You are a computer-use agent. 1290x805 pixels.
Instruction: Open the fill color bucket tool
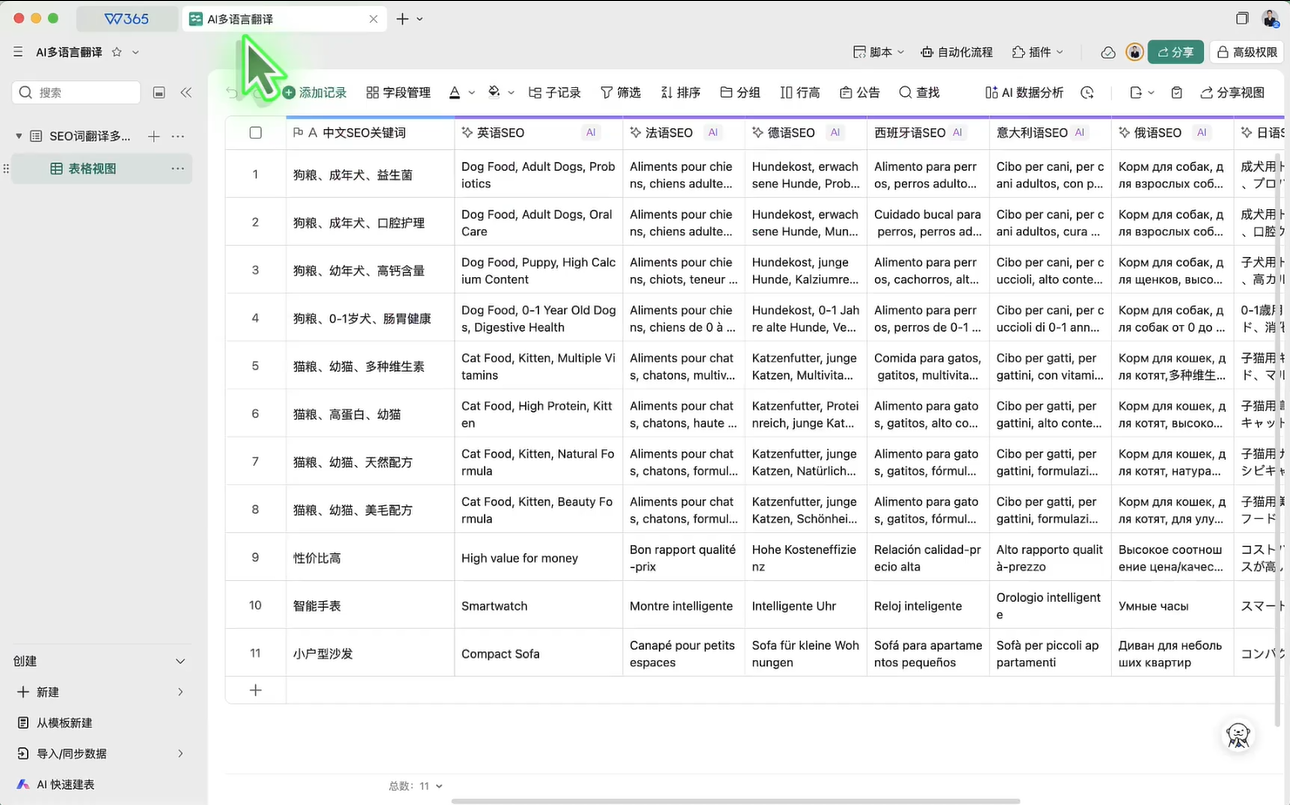click(x=494, y=92)
